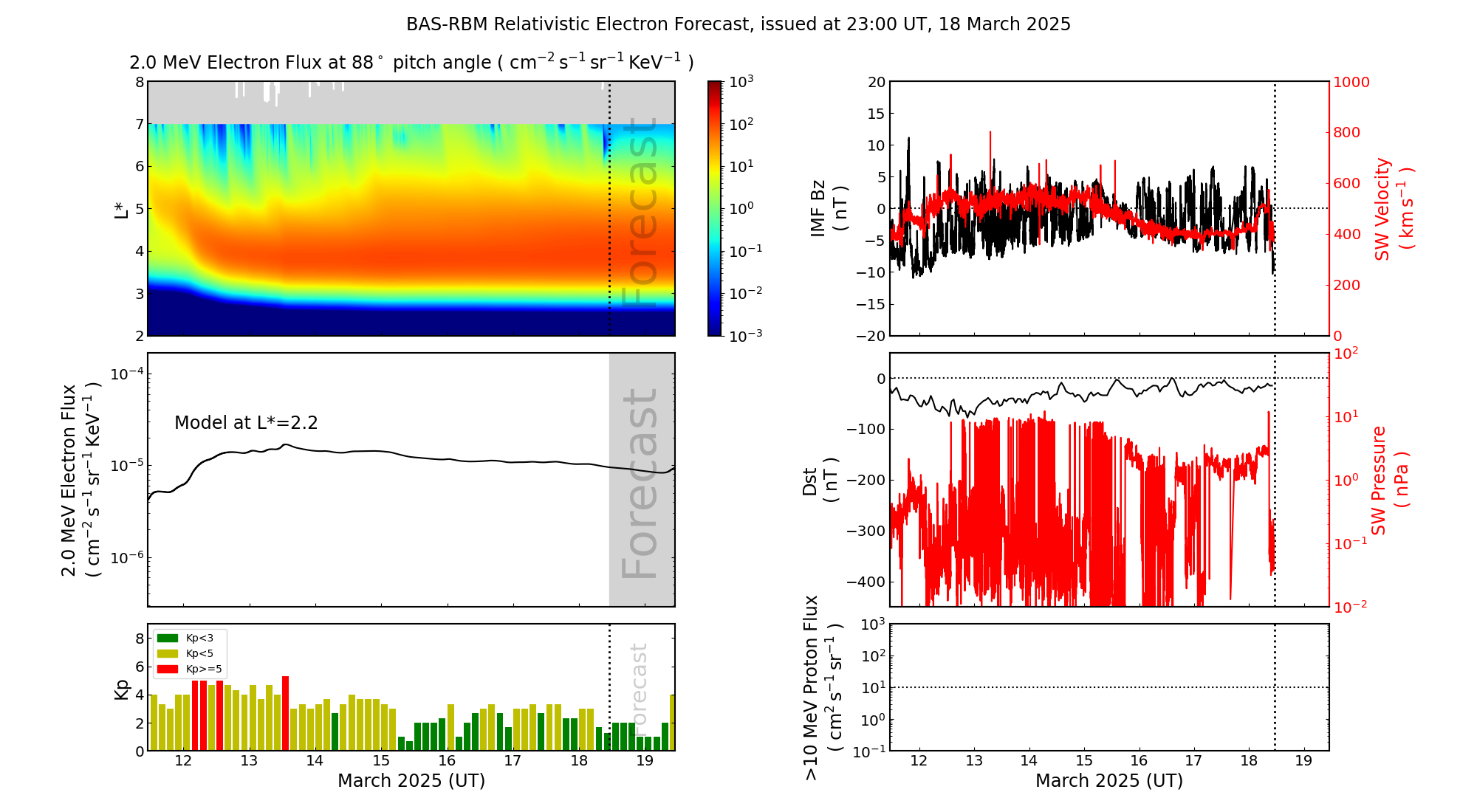Screen dimensions: 1477x812
Task: Click the 'Kp' axis label
Action: tap(122, 689)
